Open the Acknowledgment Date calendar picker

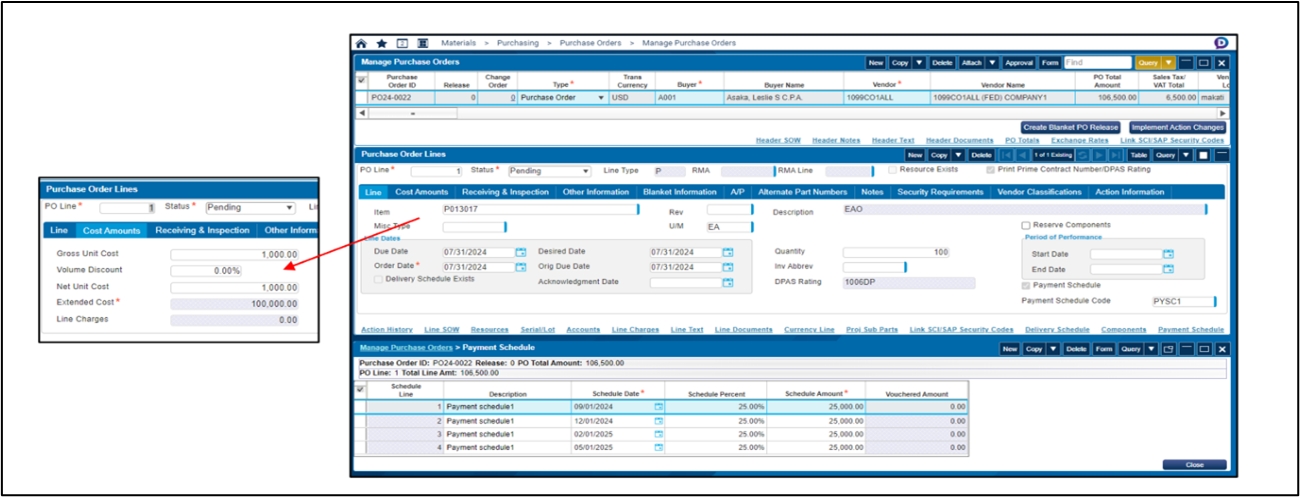click(x=729, y=282)
